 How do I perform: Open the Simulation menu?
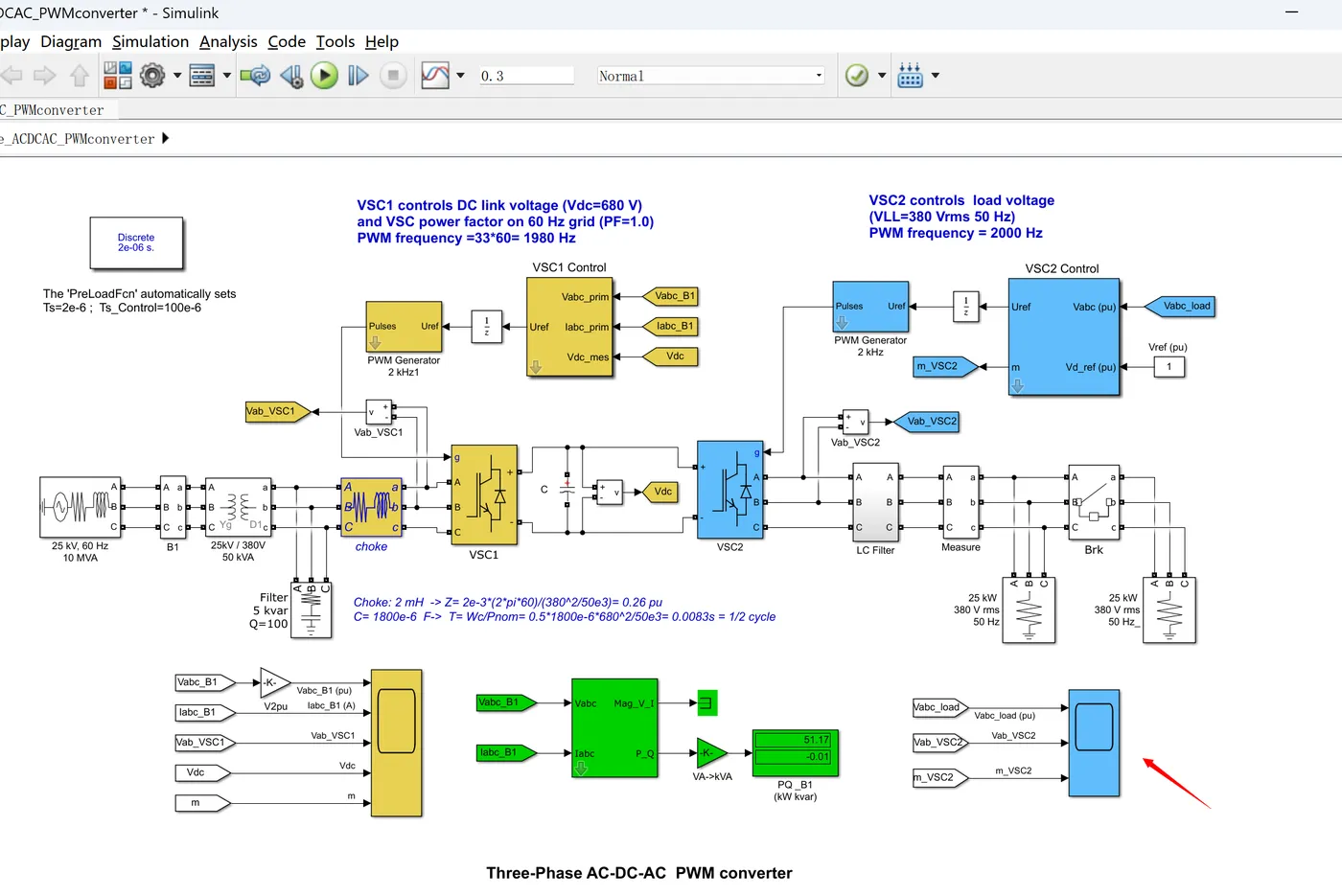(150, 41)
